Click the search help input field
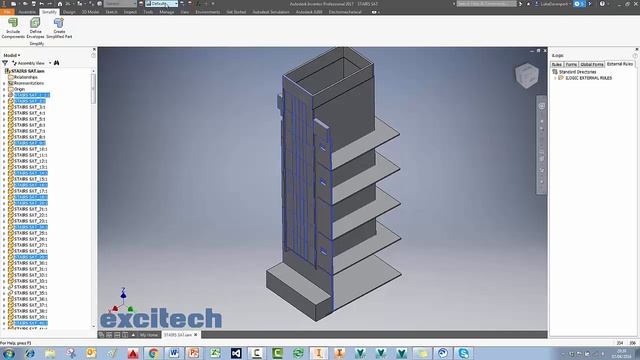640x360 pixels. point(487,4)
